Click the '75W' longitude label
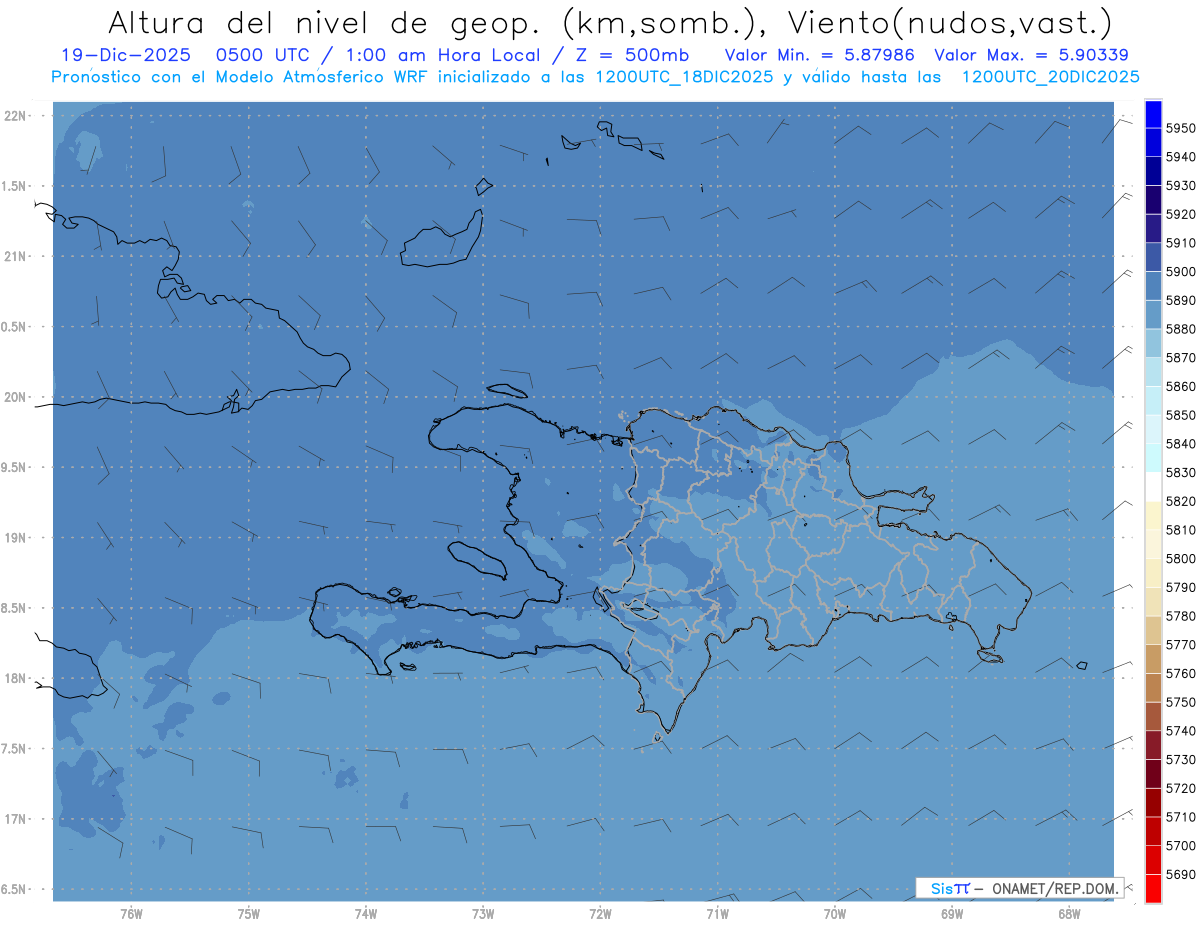This screenshot has width=1200, height=927. pos(249,913)
